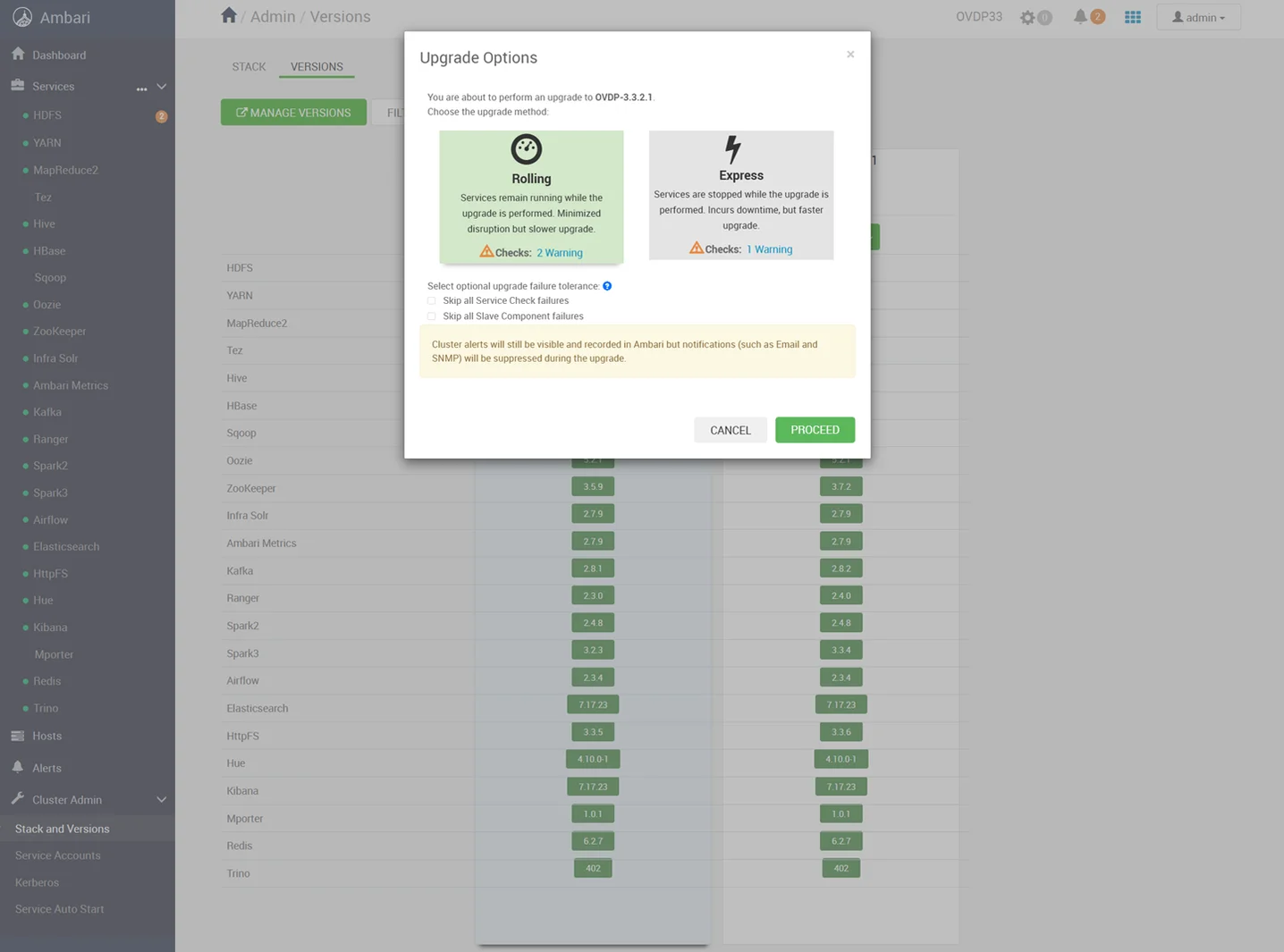
Task: Click the Rolling checks warning triangle icon
Action: click(486, 251)
